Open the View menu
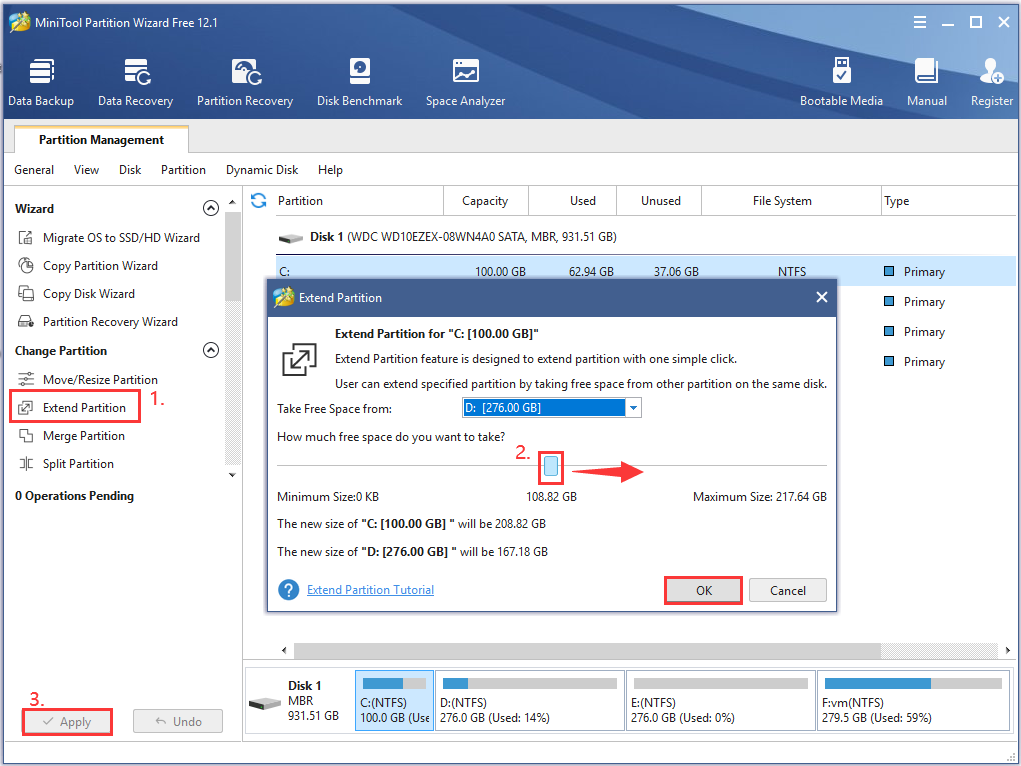Viewport: 1021px width, 766px height. click(86, 170)
